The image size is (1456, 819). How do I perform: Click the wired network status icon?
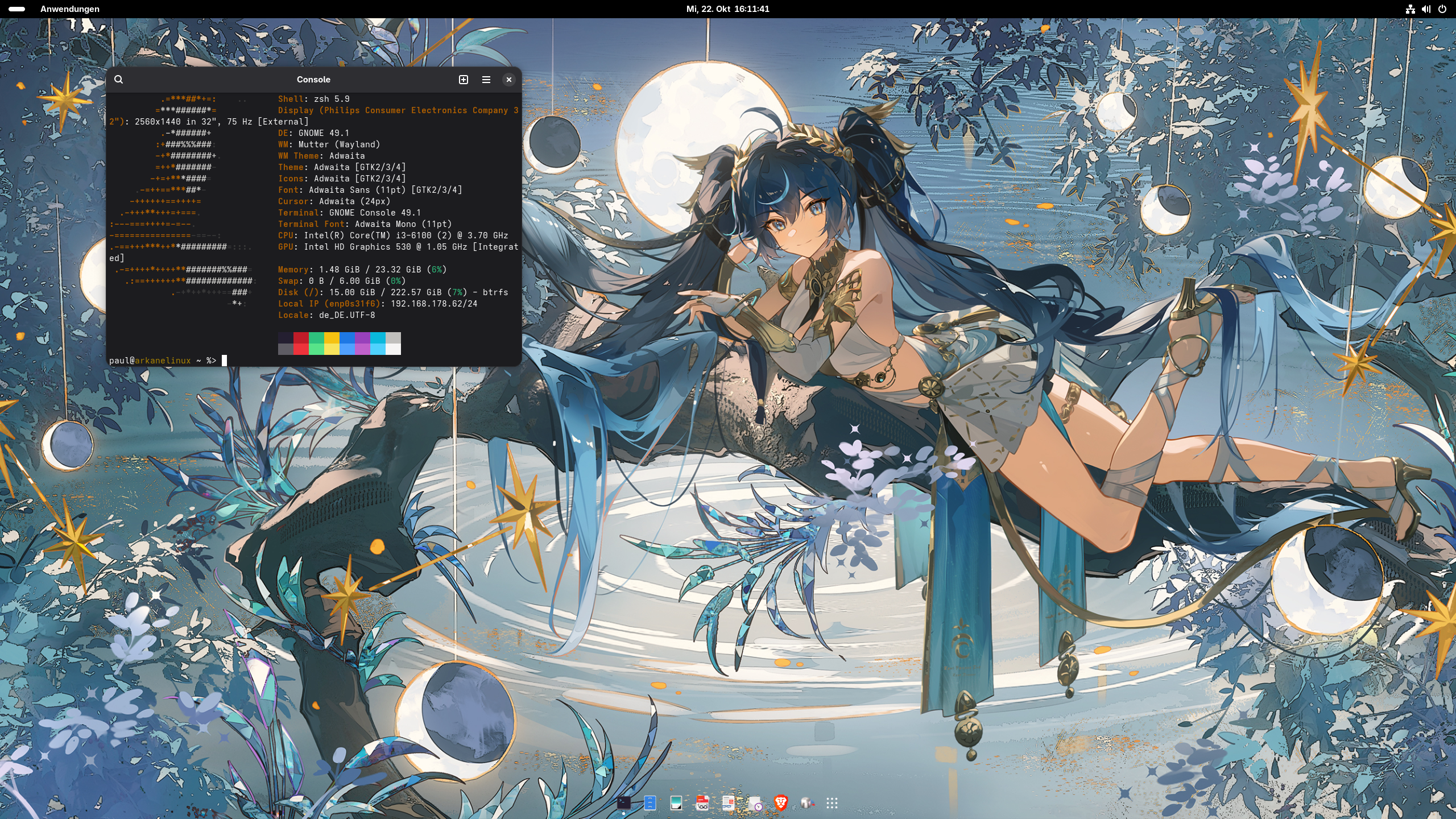click(1410, 9)
